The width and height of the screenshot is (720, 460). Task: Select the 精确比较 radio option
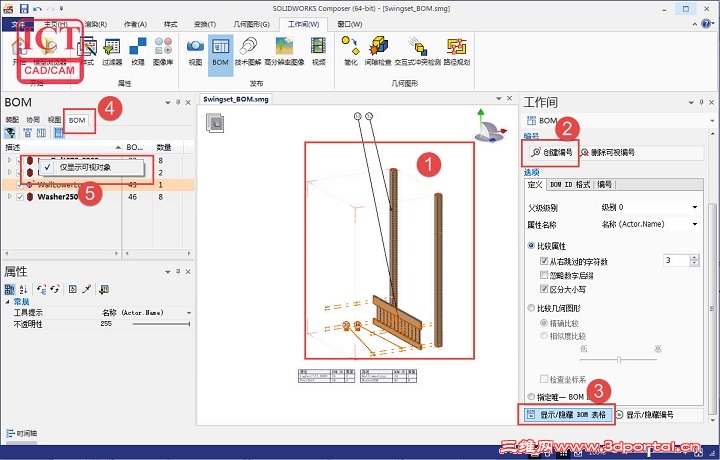(x=544, y=323)
